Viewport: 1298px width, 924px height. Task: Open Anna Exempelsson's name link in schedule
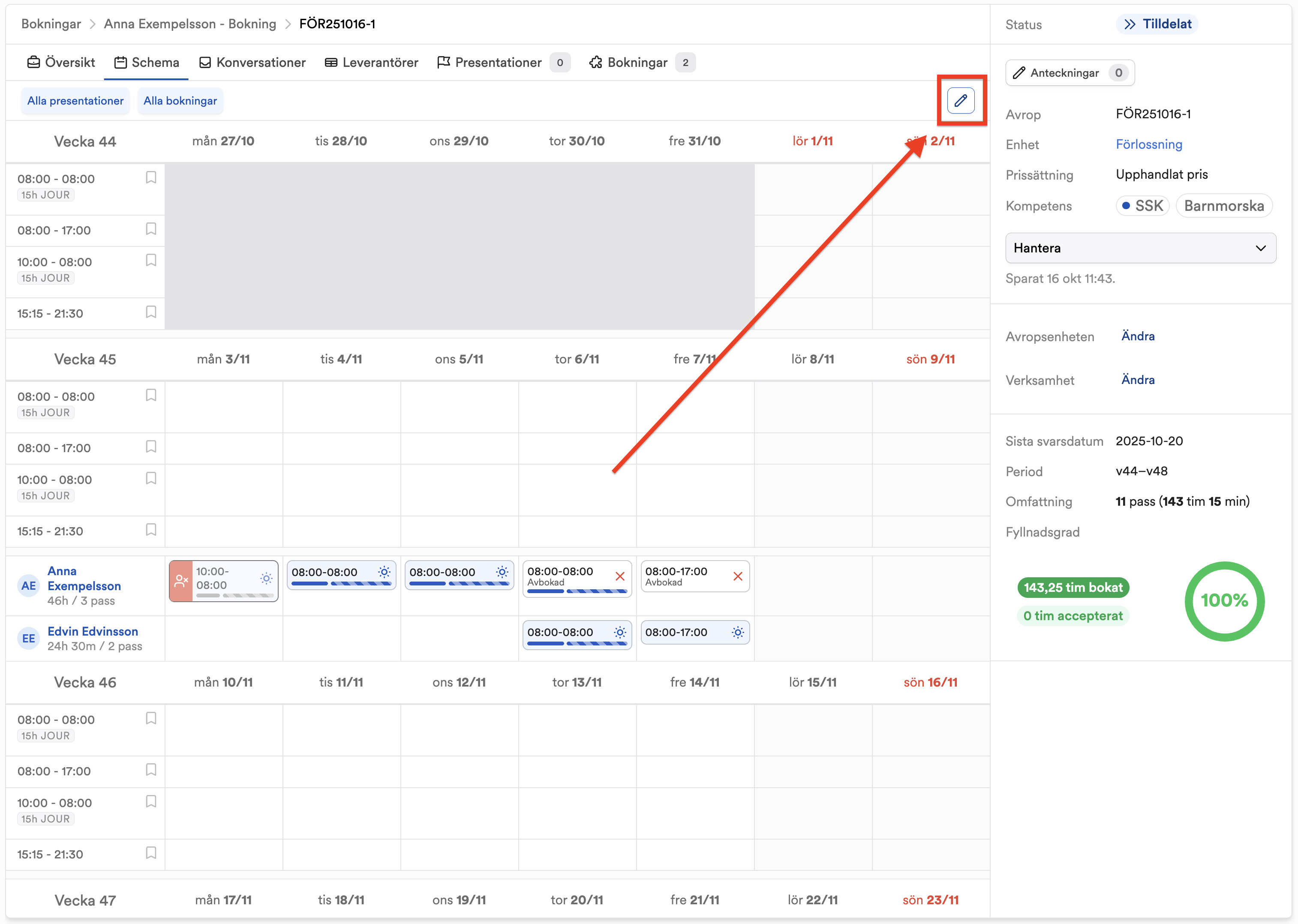[x=84, y=578]
